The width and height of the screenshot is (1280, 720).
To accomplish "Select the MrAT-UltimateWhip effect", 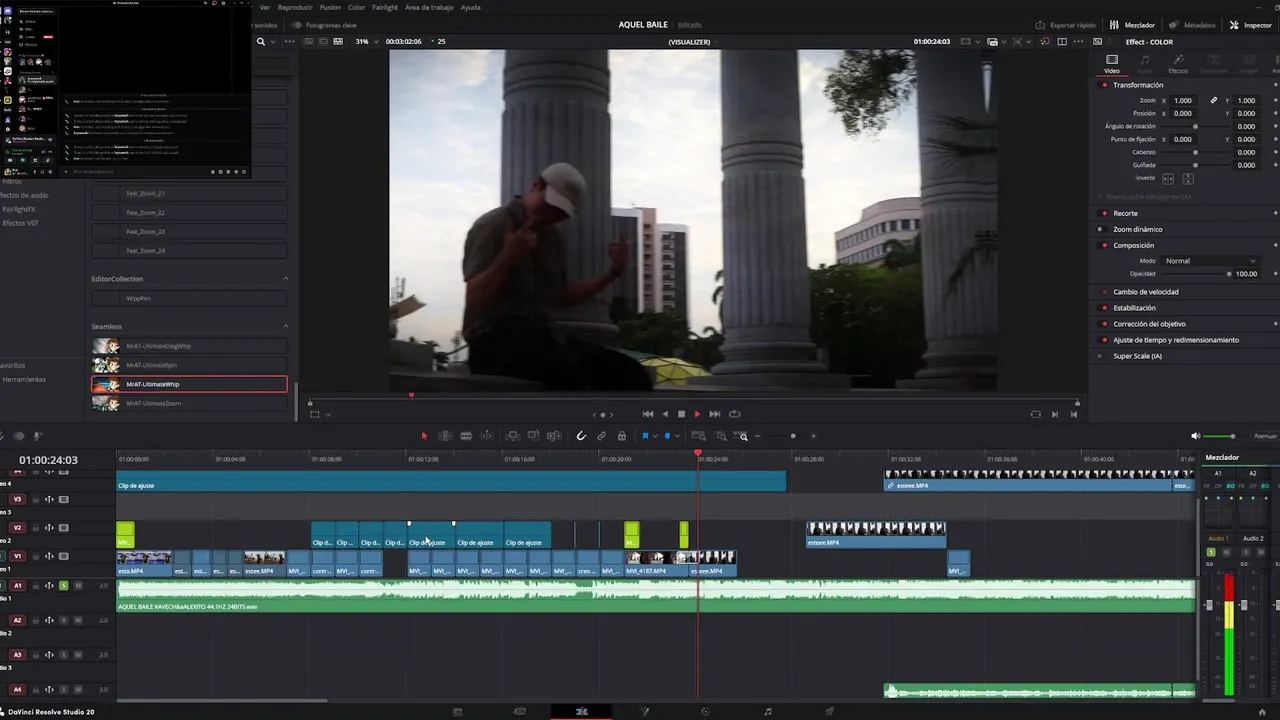I will [x=189, y=384].
